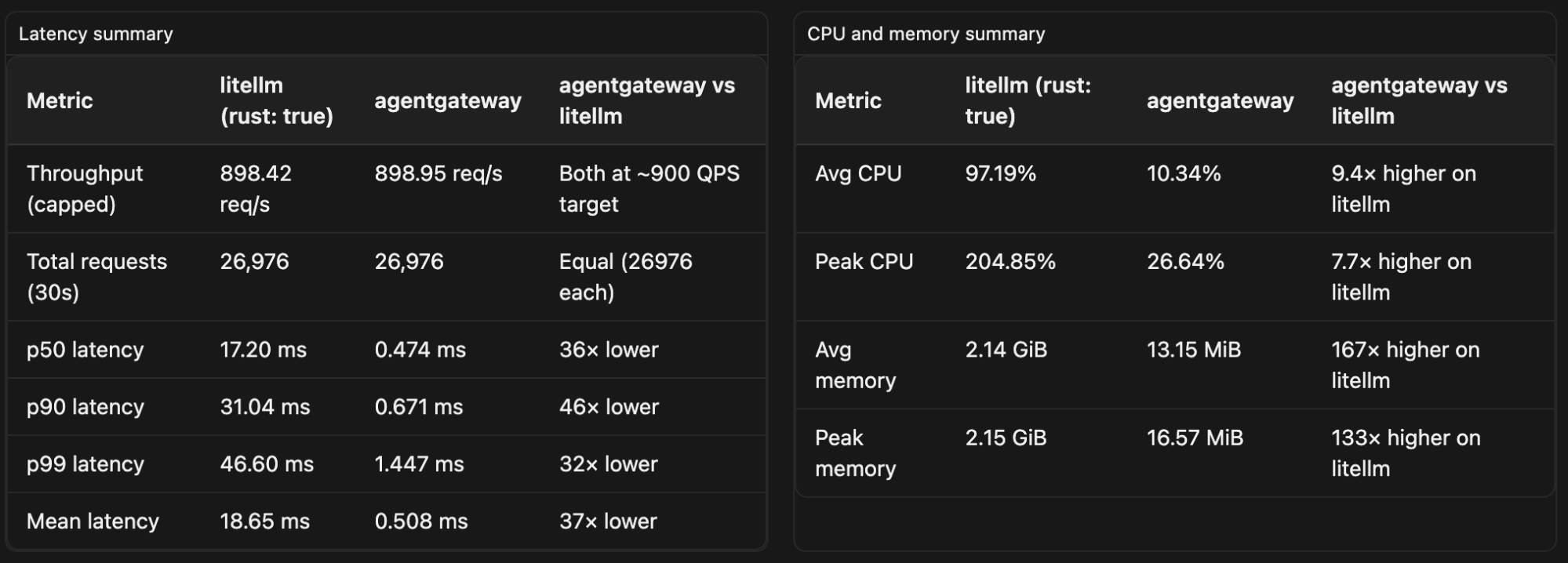Select the 167× higher on litellm cell

coord(1405,365)
